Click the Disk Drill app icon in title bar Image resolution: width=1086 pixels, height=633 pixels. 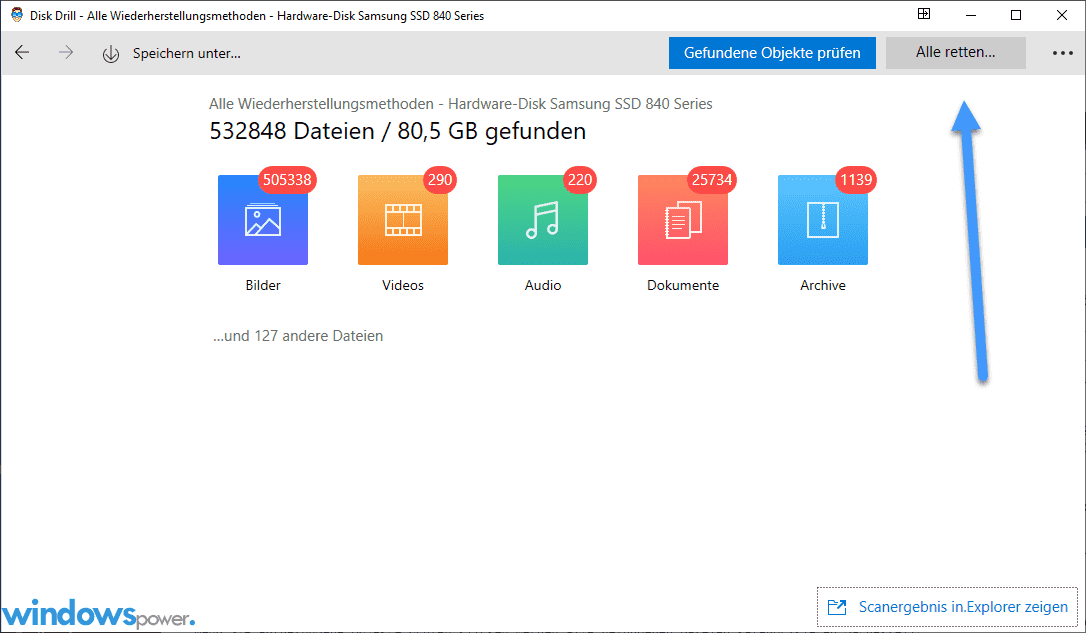coord(17,15)
